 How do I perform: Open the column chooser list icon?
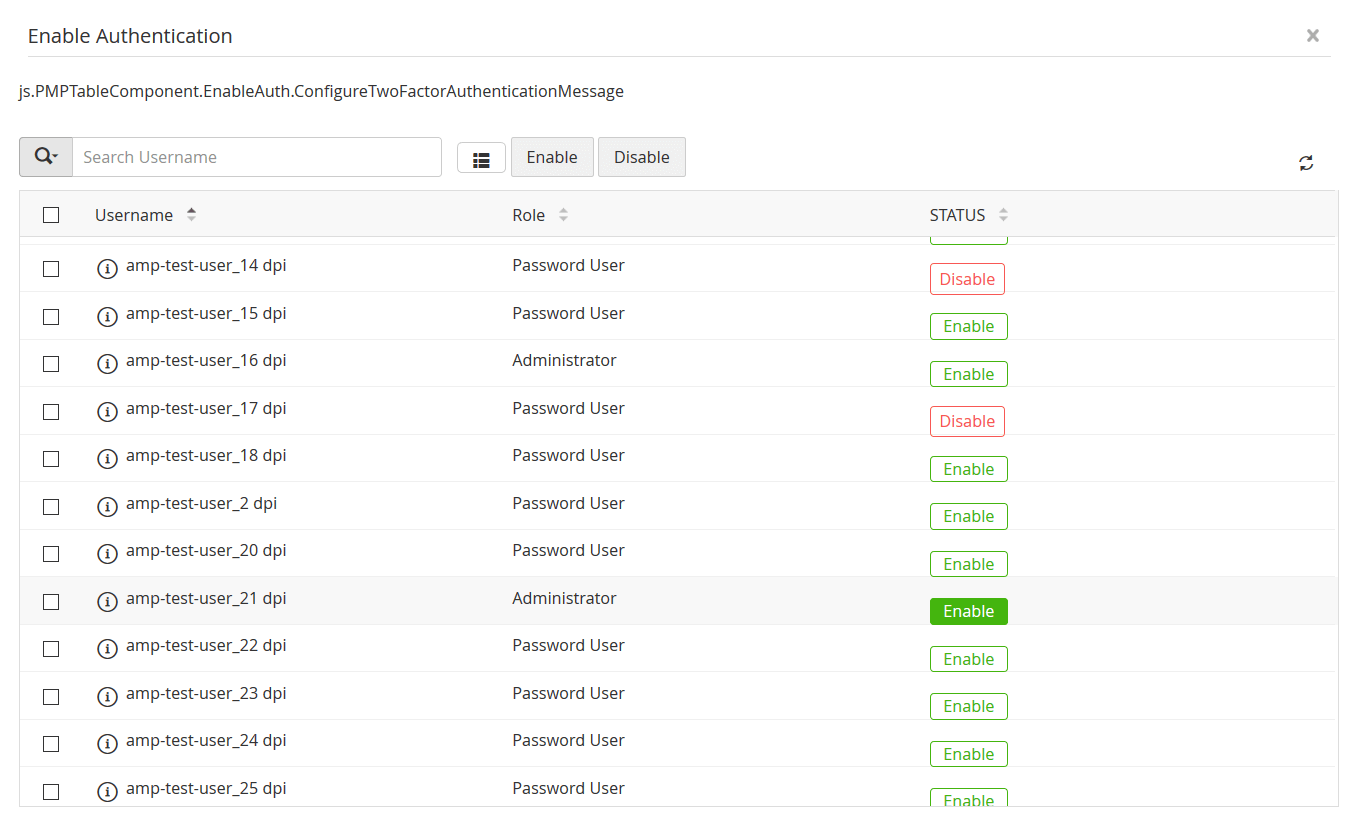[x=481, y=158]
